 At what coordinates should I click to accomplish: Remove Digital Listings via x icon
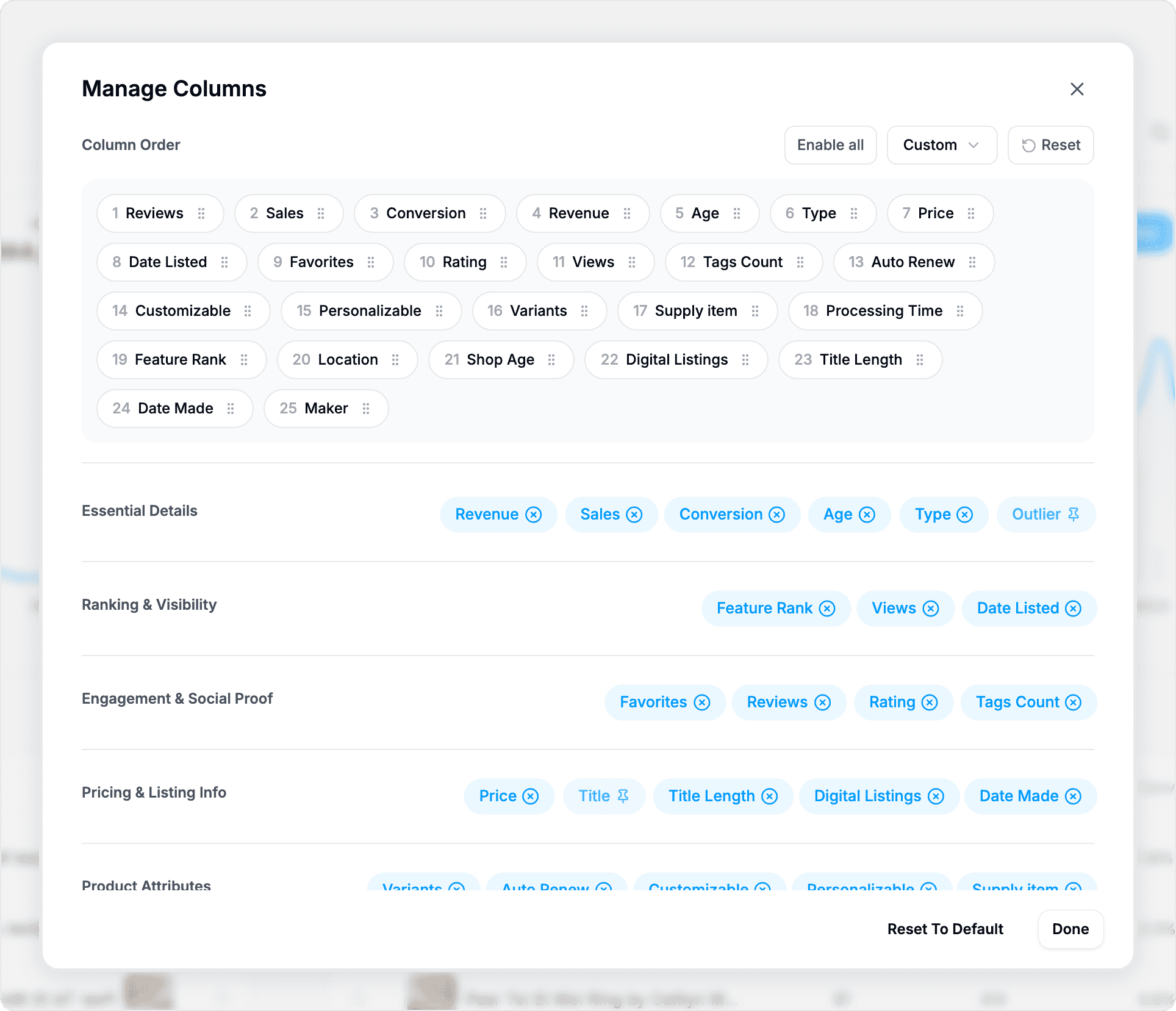[936, 796]
